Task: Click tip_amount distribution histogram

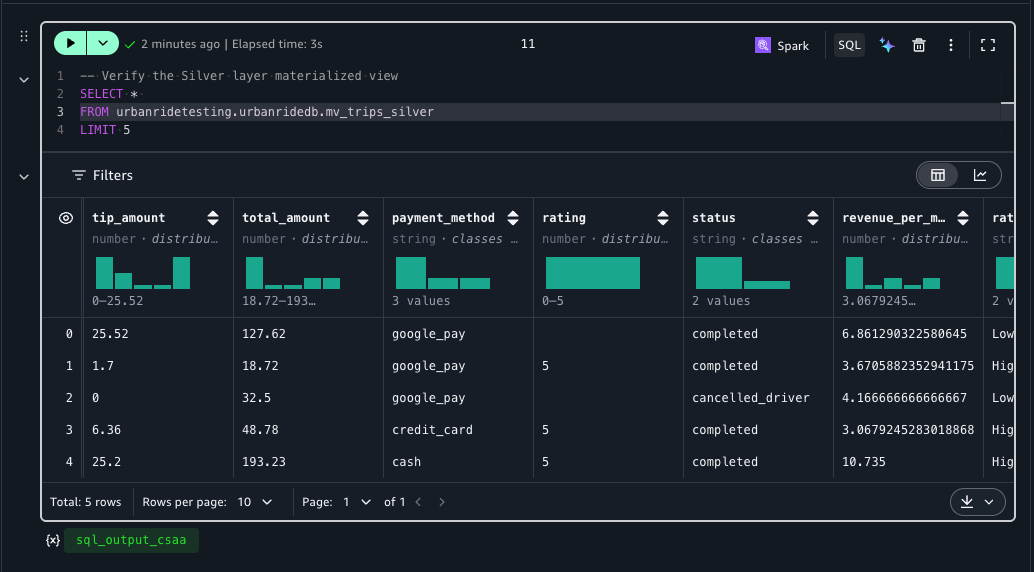Action: 142,272
